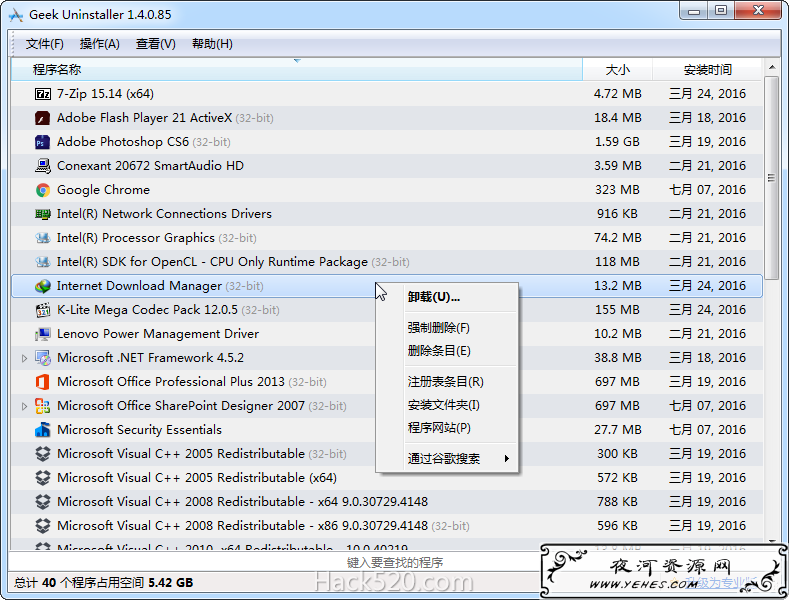789x600 pixels.
Task: Click the Visual C++ 2005 (32-bit) icon
Action: (43, 454)
